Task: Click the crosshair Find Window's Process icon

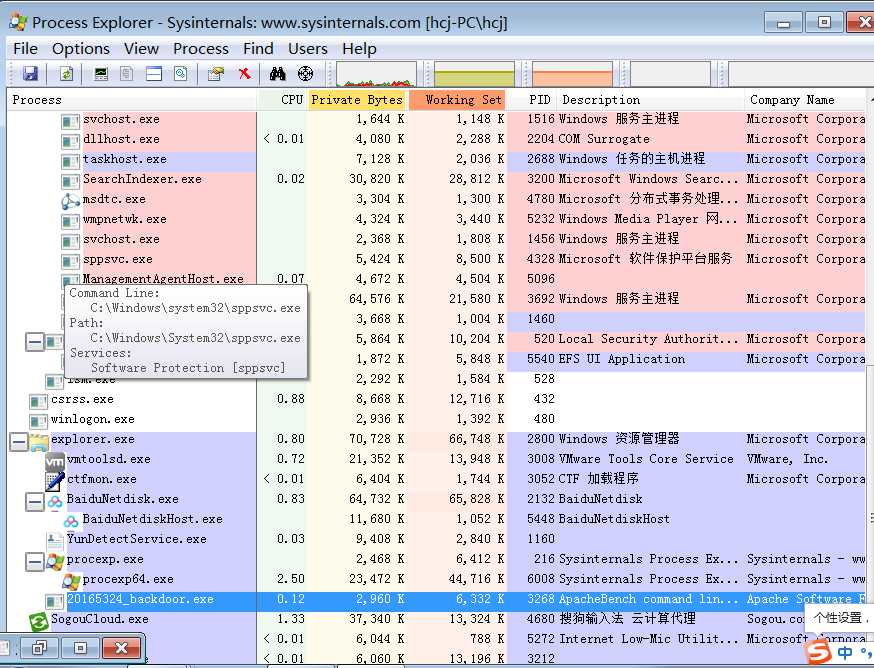Action: [x=305, y=74]
